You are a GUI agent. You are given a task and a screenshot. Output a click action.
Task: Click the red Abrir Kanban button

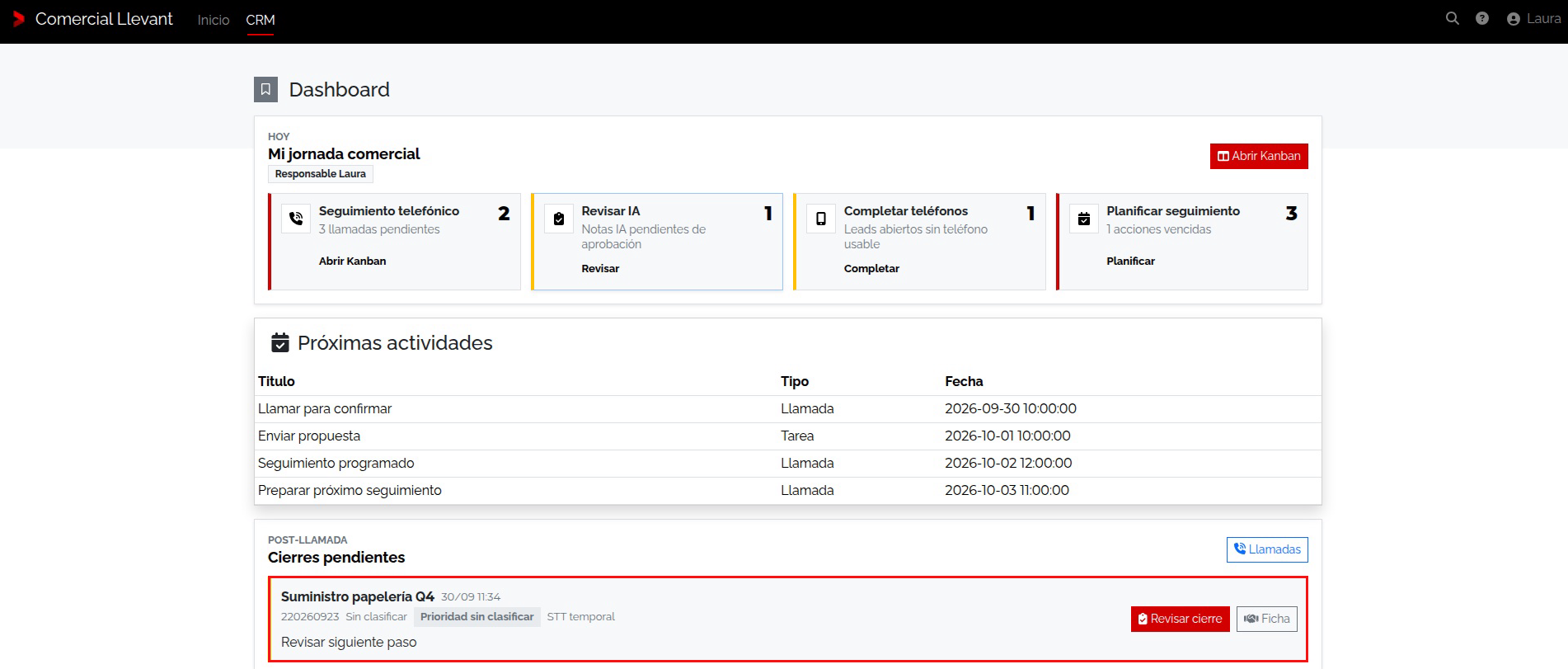[1259, 156]
